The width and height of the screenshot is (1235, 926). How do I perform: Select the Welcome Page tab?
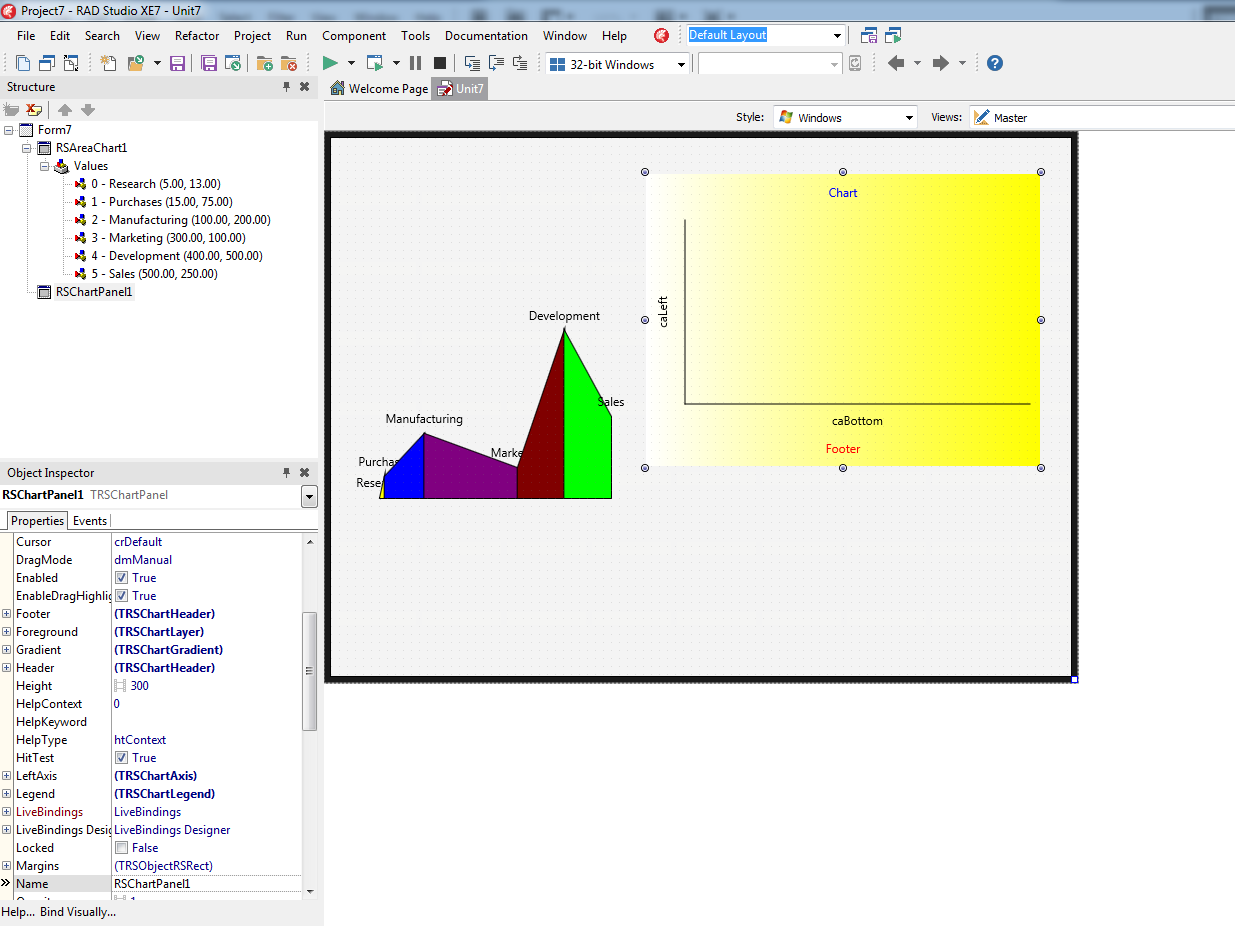click(379, 89)
